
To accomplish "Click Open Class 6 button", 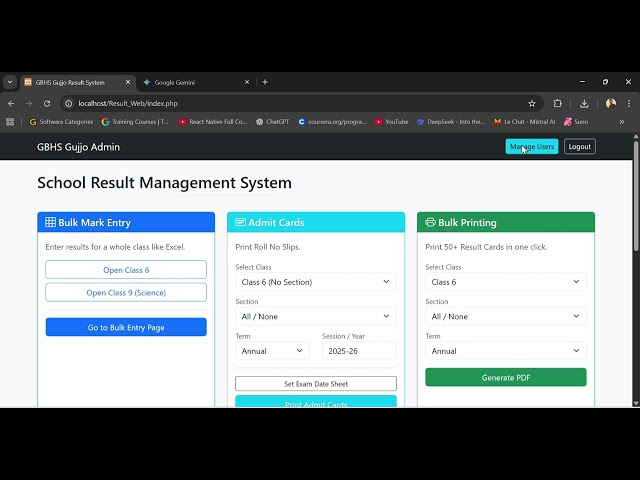I will click(126, 270).
